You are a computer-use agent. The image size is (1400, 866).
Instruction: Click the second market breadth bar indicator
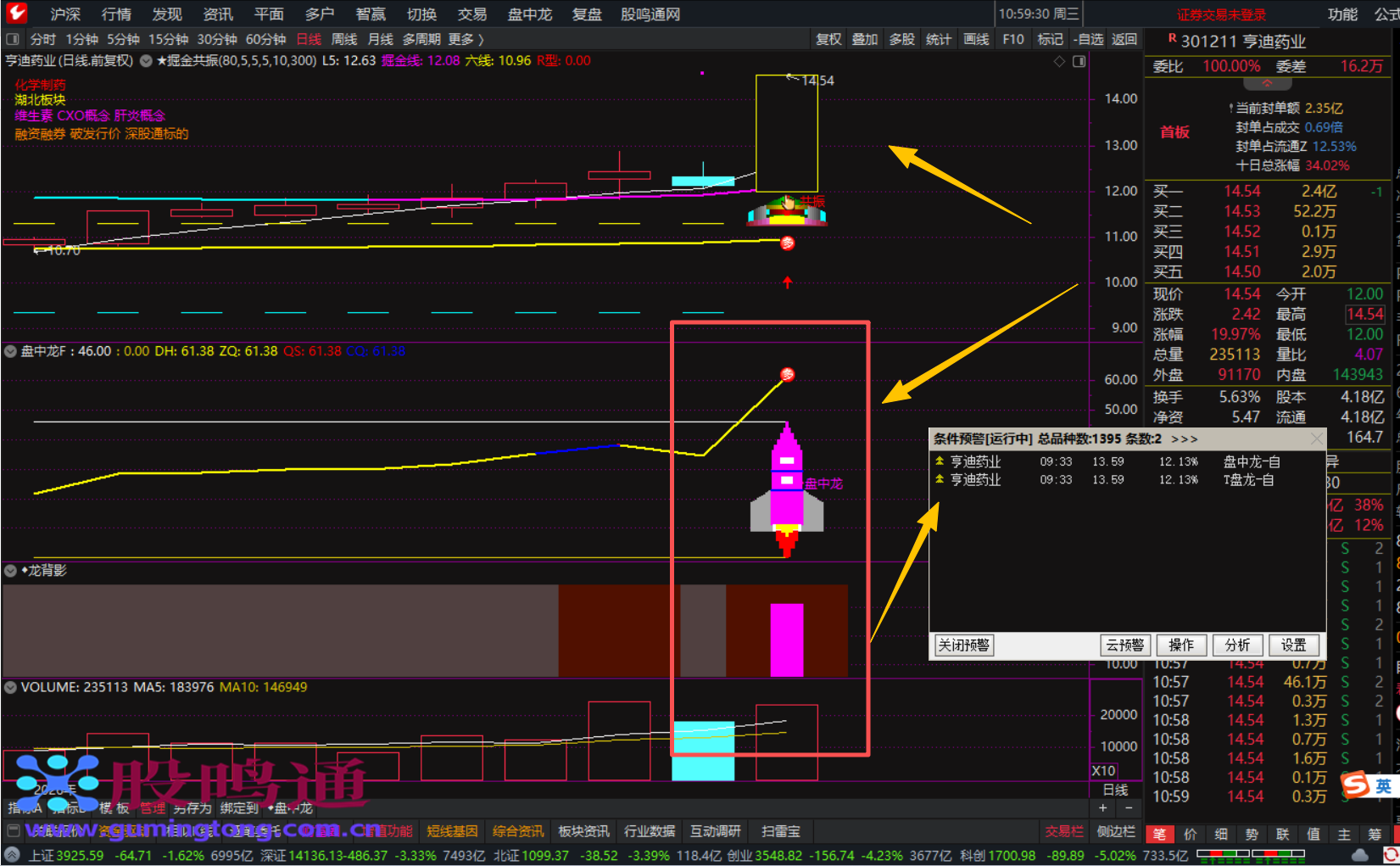(x=1279, y=855)
